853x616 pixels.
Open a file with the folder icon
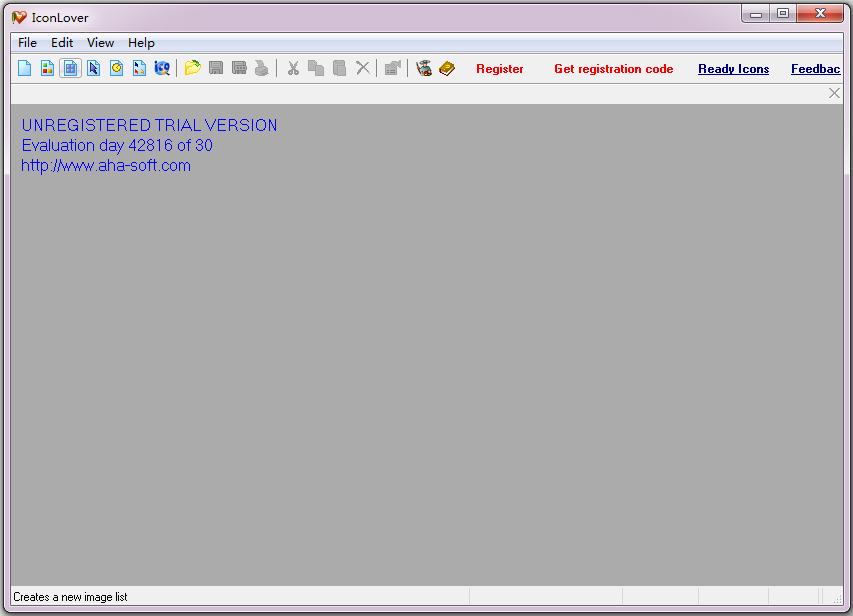(x=193, y=68)
